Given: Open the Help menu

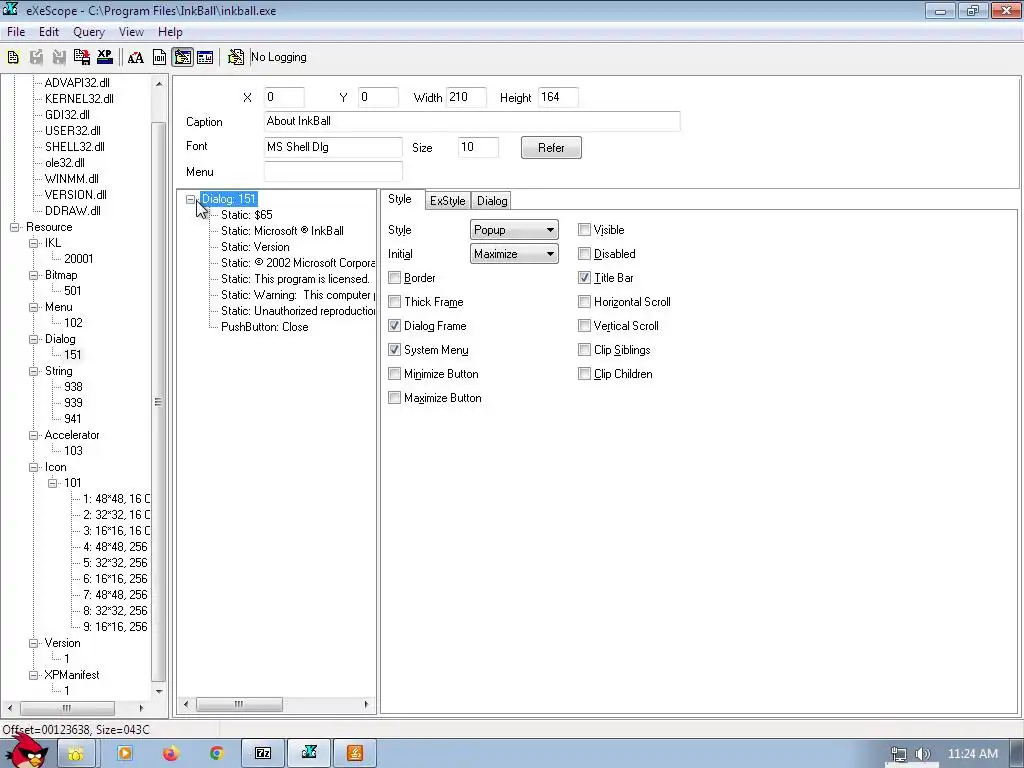Looking at the screenshot, I should click(x=170, y=32).
